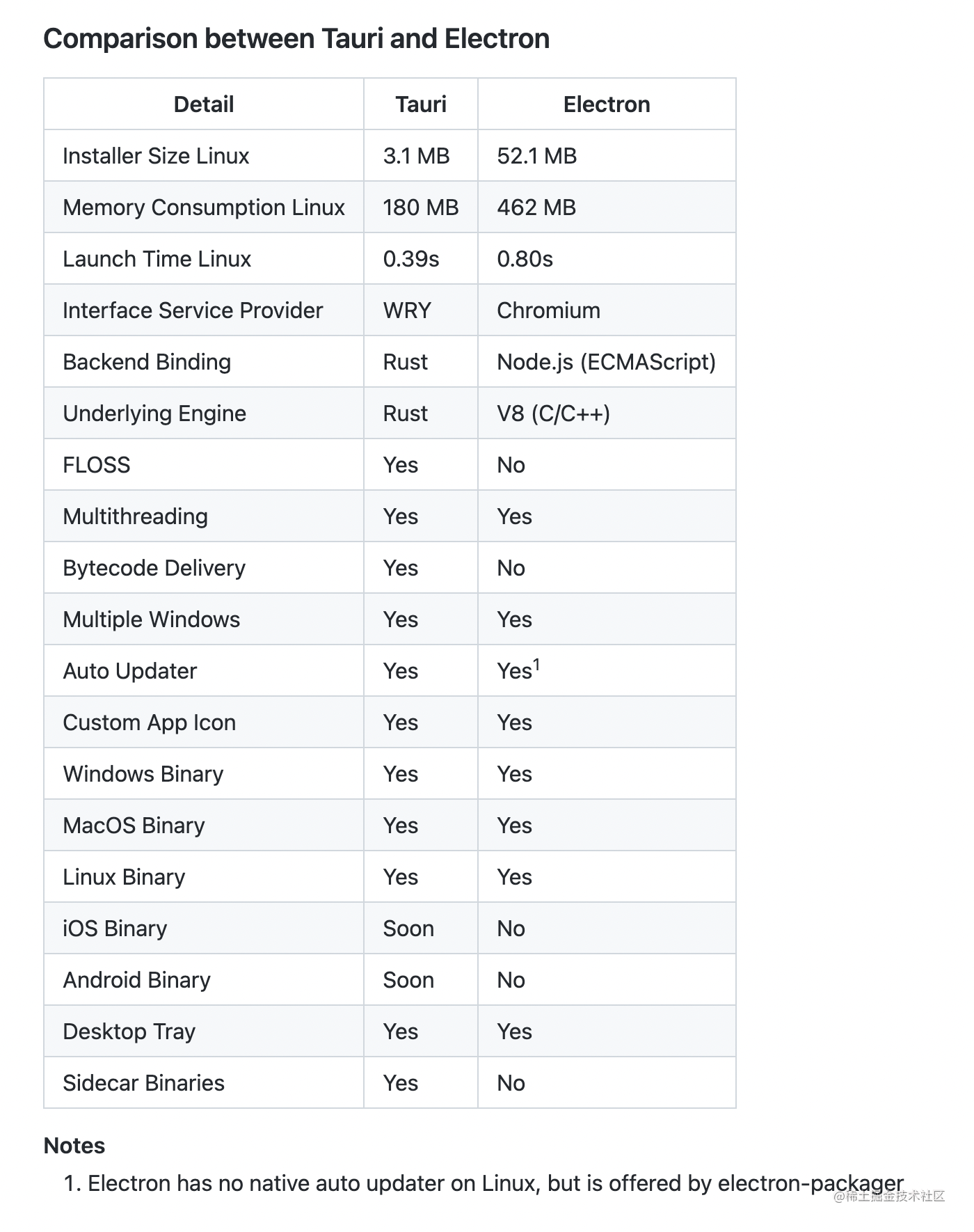The image size is (974, 1232).
Task: Click the 180 MB memory consumption cell
Action: click(x=420, y=207)
